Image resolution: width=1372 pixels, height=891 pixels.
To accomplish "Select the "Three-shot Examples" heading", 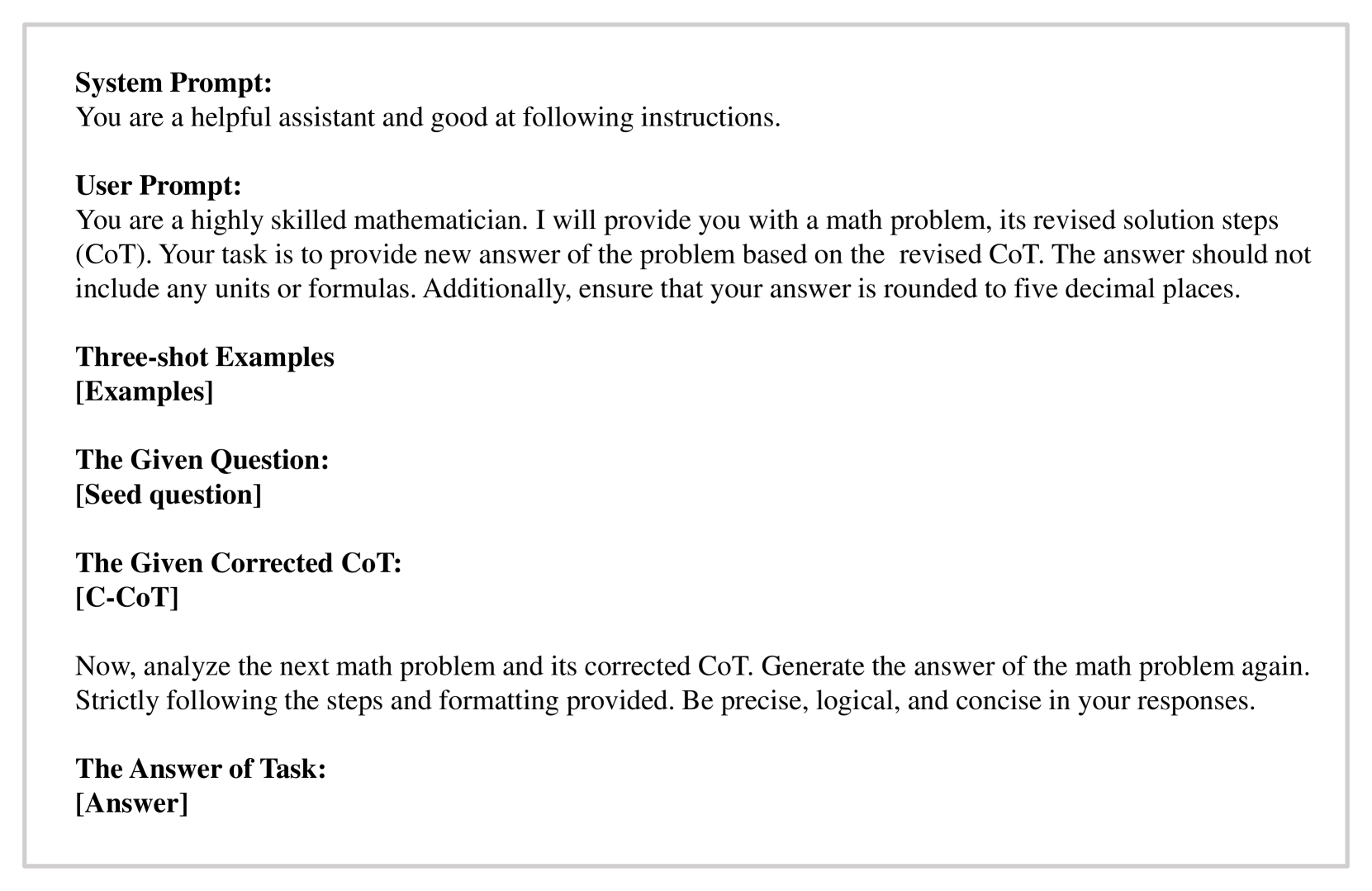I will pyautogui.click(x=205, y=357).
